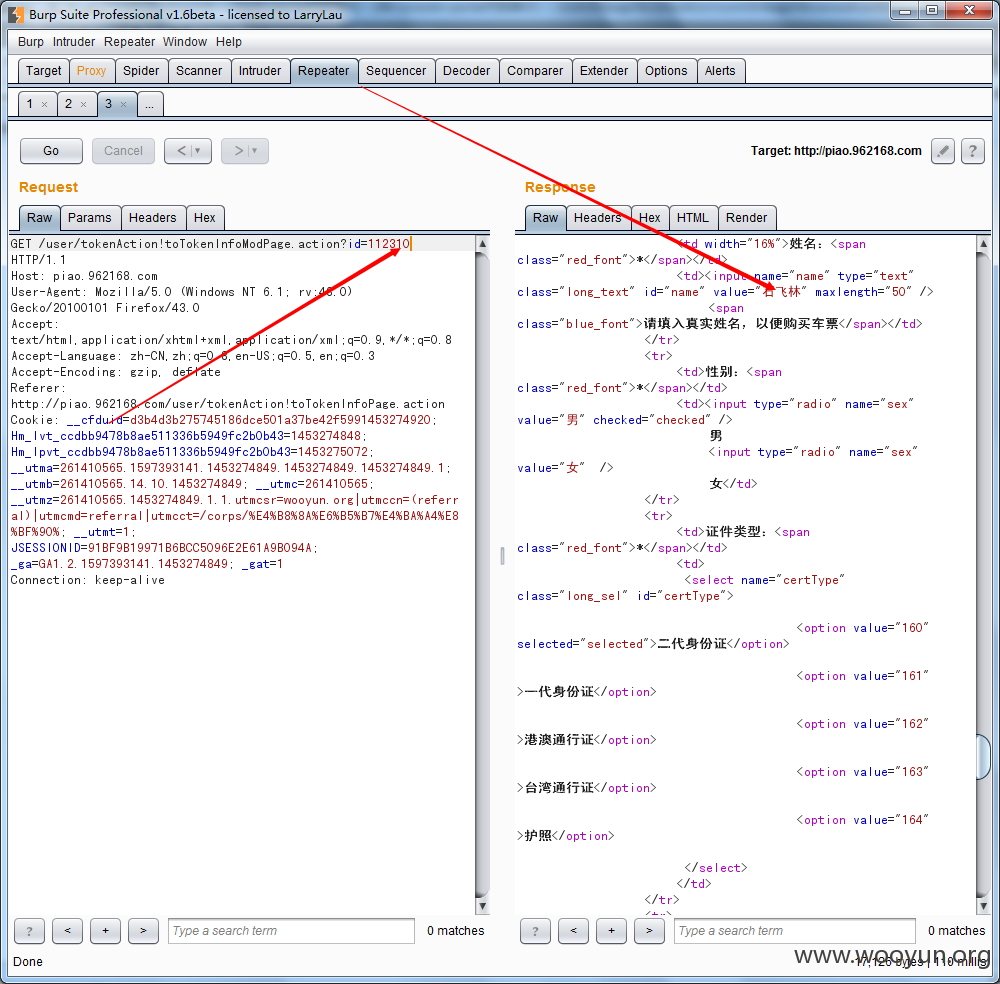
Task: Click the Go button to send request
Action: coord(51,151)
